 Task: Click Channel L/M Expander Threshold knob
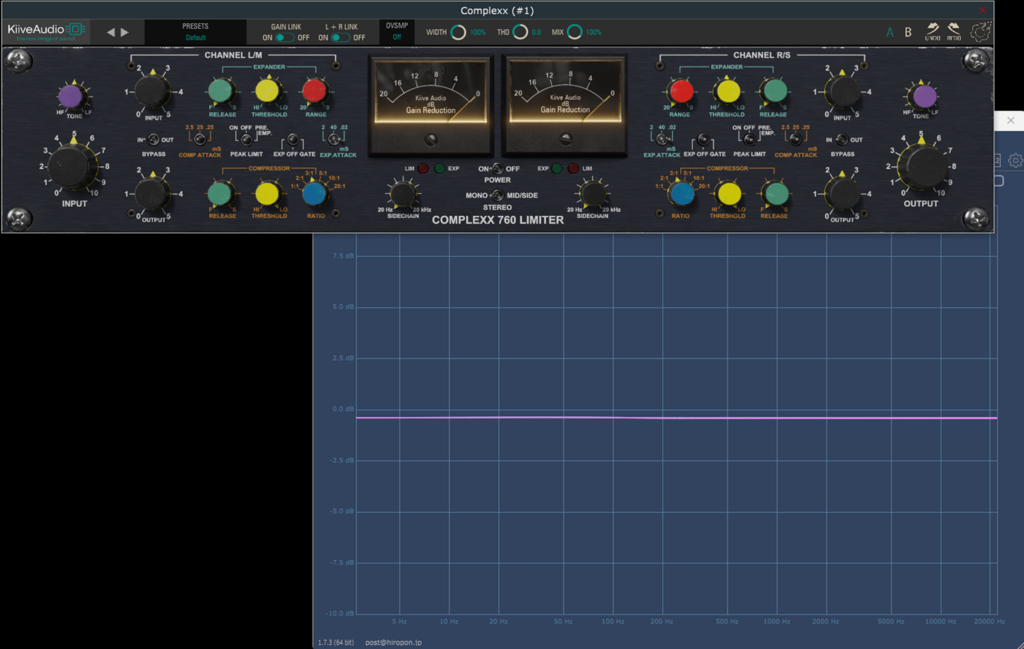[268, 91]
